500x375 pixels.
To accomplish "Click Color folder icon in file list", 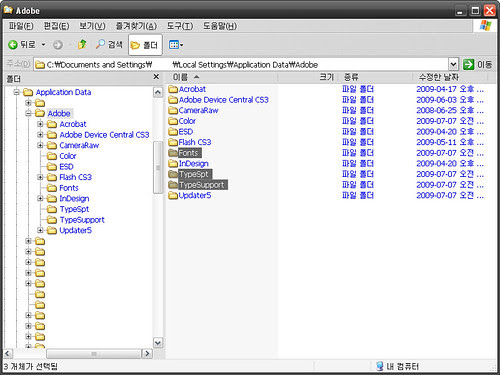I will tap(173, 121).
